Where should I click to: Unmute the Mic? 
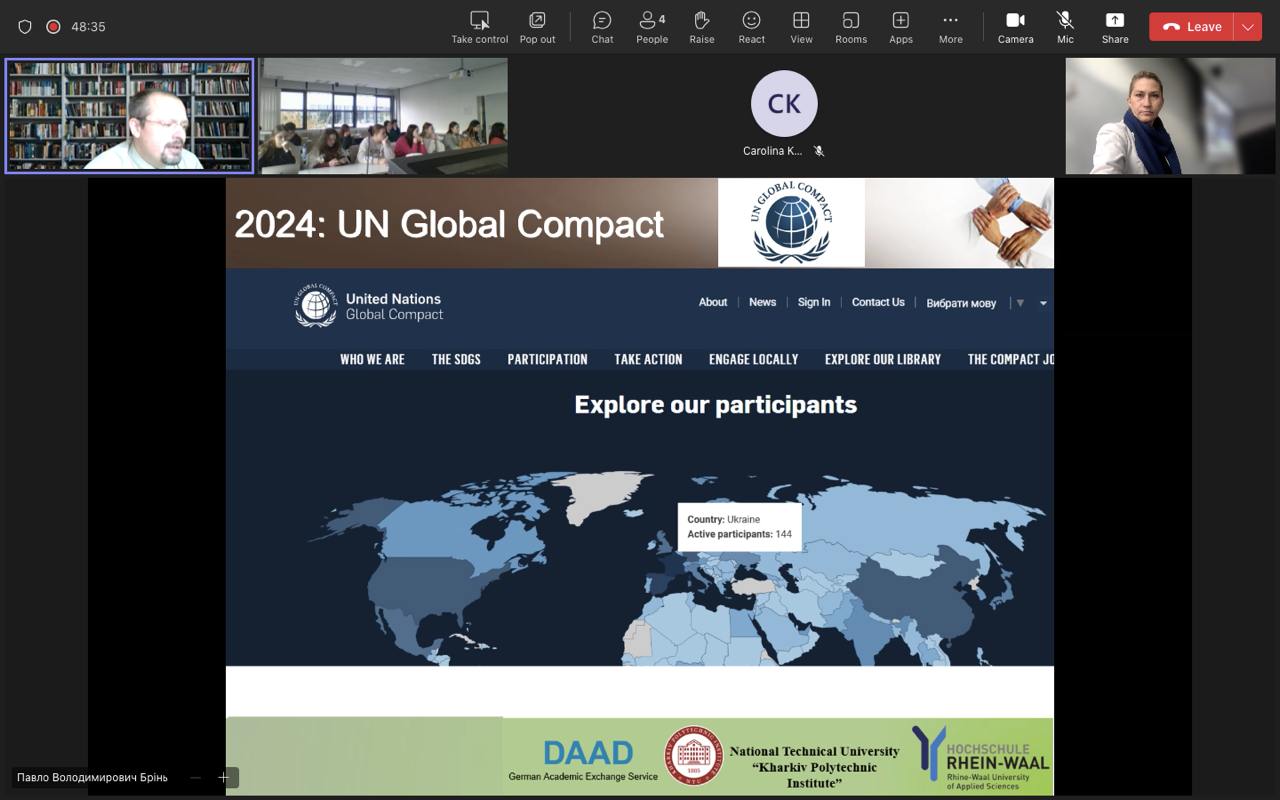pos(1065,27)
